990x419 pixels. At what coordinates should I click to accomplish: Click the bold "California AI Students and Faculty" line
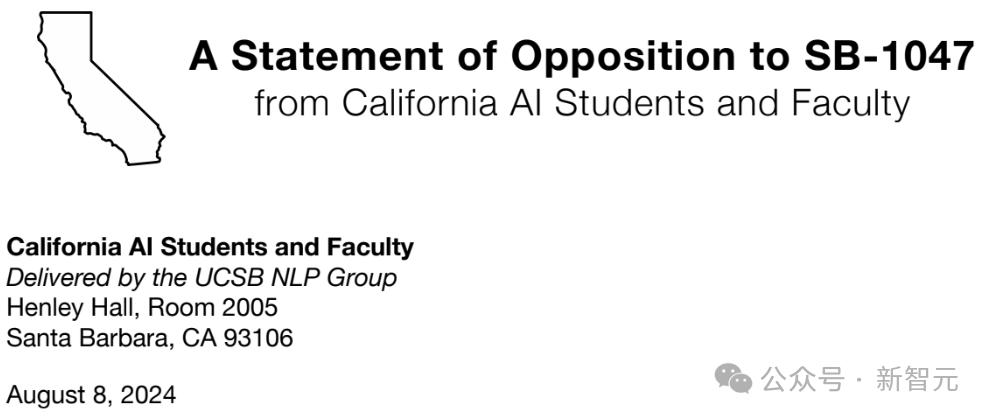click(210, 247)
